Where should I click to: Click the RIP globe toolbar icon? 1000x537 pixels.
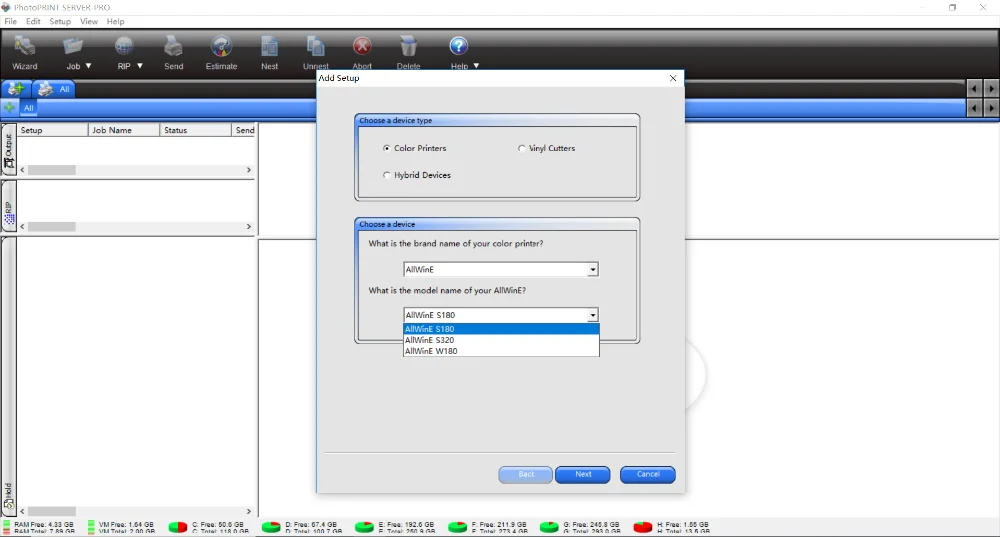click(x=124, y=47)
